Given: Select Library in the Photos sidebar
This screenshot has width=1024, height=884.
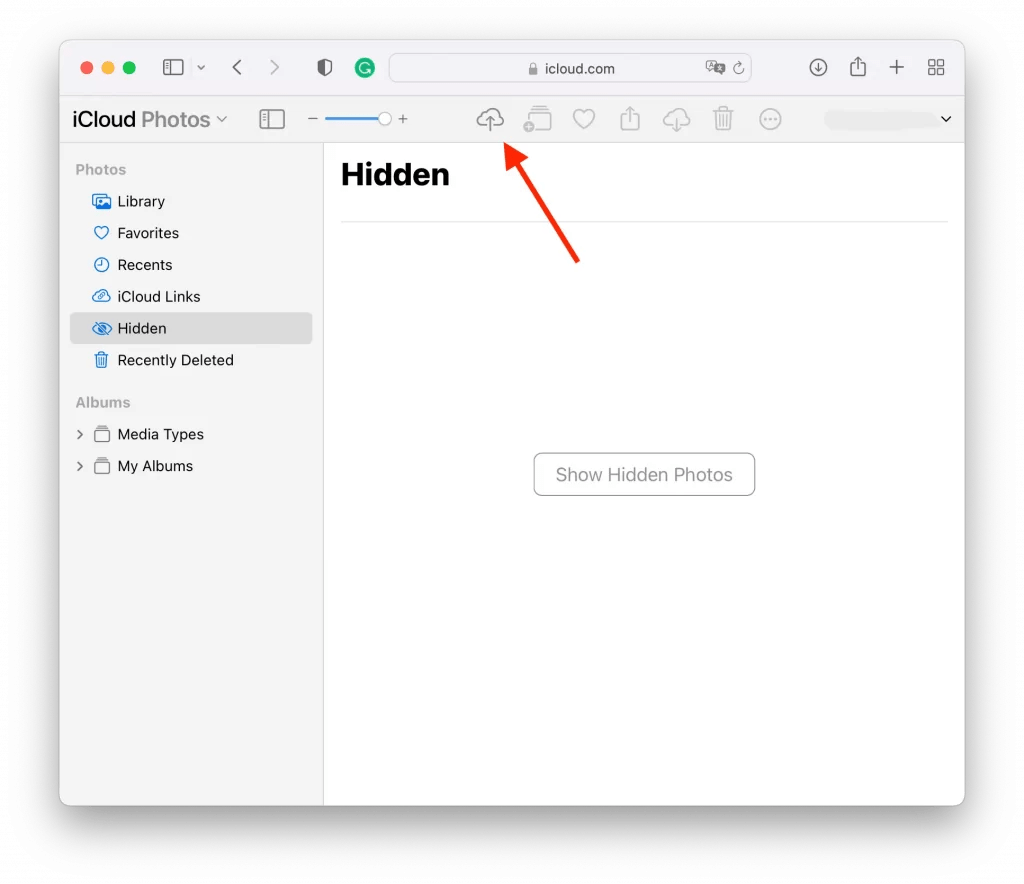Looking at the screenshot, I should tap(140, 201).
